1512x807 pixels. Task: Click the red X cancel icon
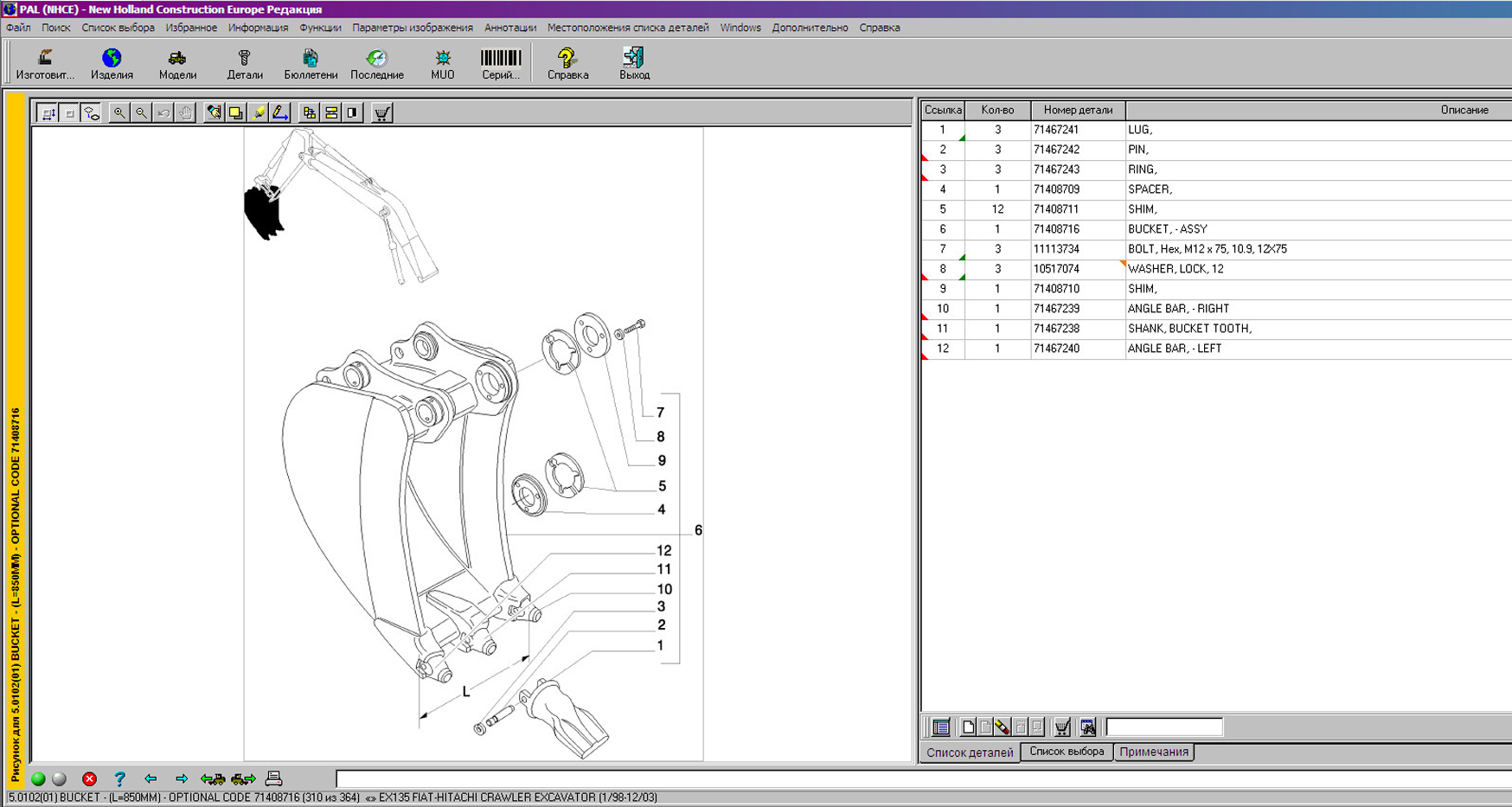click(x=89, y=778)
